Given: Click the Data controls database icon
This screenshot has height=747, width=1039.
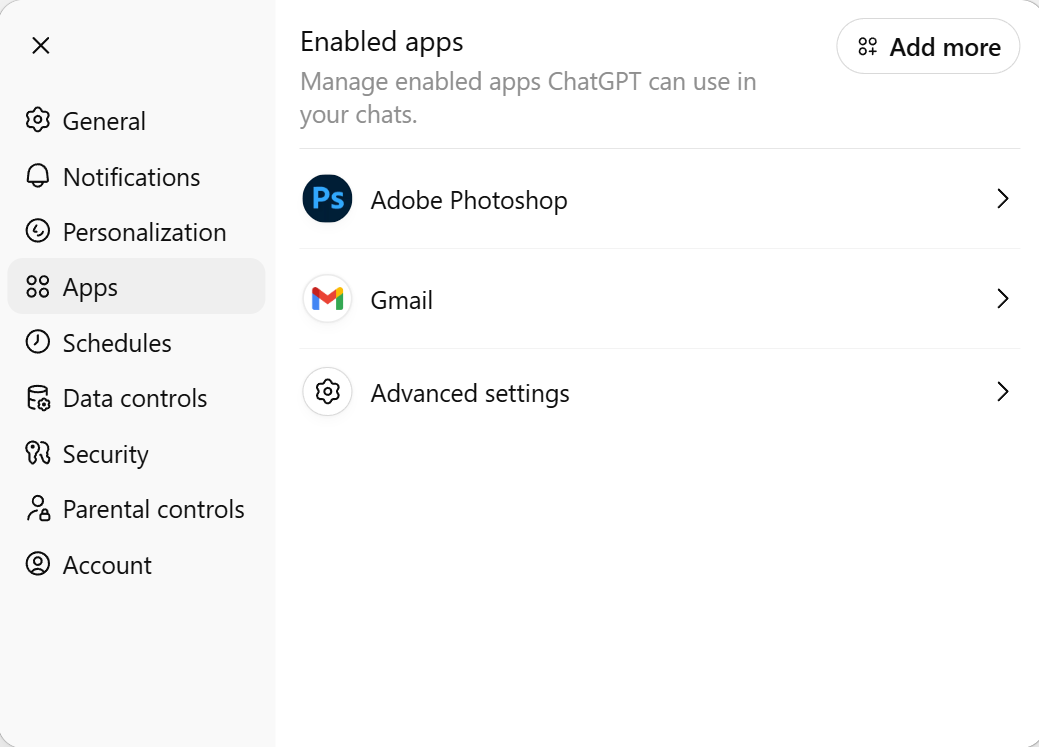Looking at the screenshot, I should pos(38,398).
